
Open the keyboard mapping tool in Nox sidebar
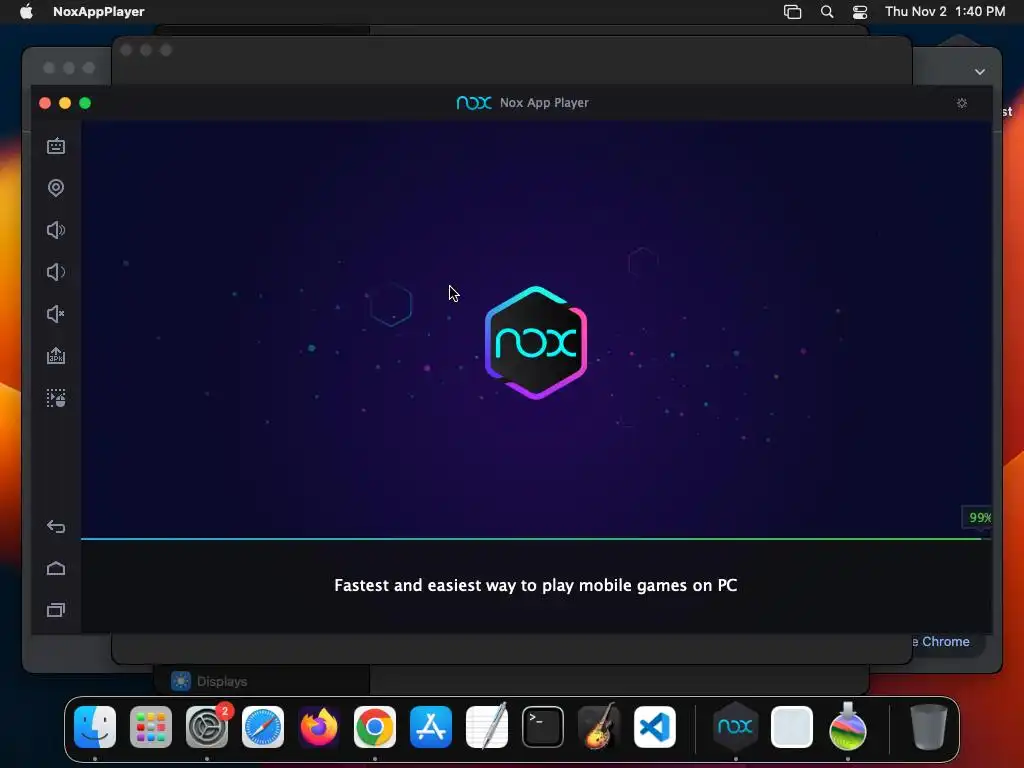pos(56,146)
